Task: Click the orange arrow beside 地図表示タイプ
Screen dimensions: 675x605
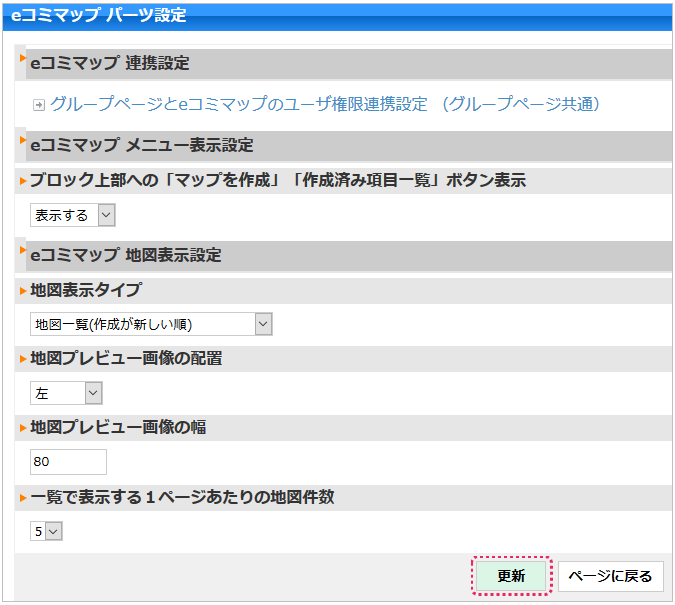Action: click(23, 291)
